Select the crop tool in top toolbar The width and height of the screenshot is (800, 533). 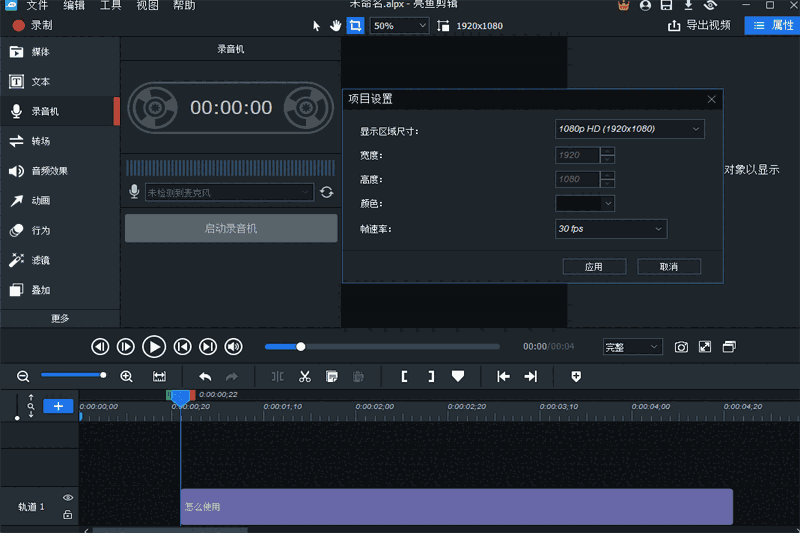click(x=355, y=25)
